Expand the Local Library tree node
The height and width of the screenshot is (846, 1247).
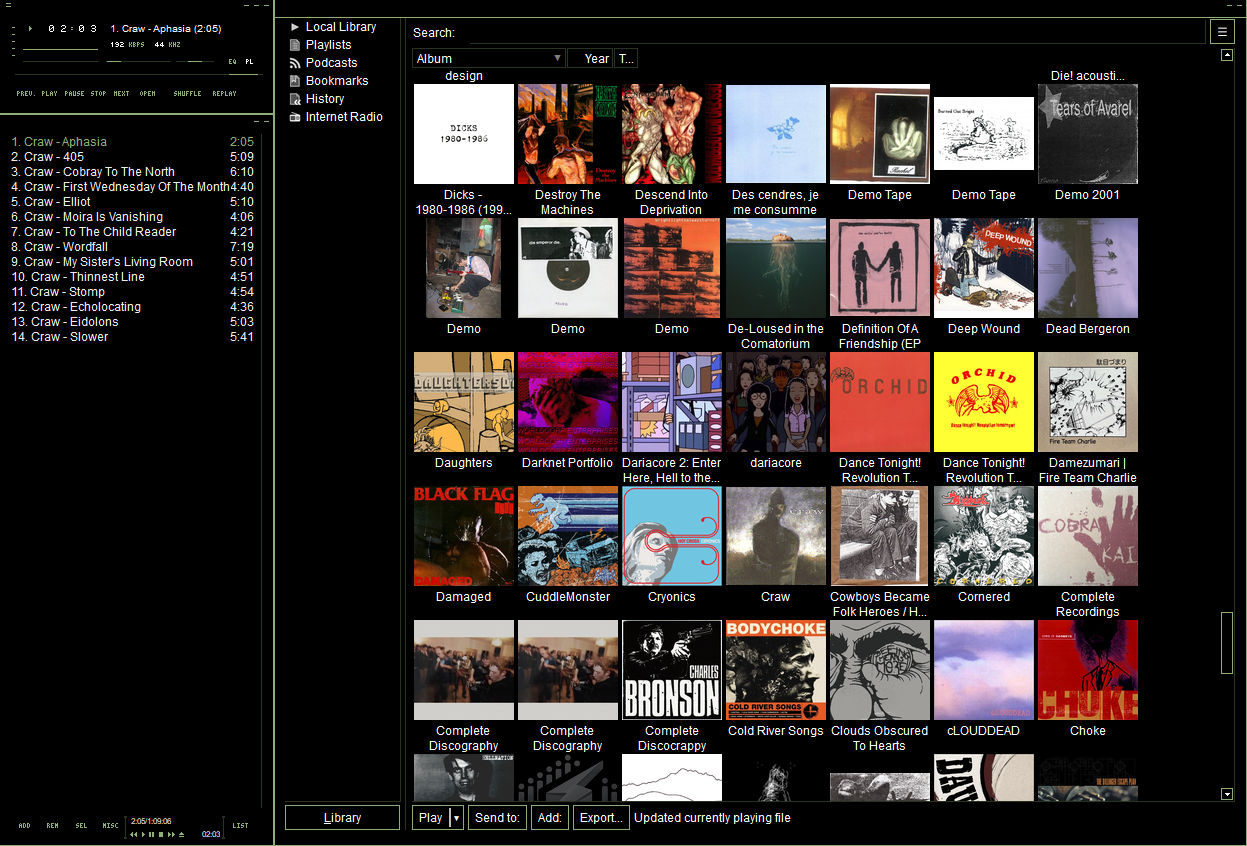[295, 27]
